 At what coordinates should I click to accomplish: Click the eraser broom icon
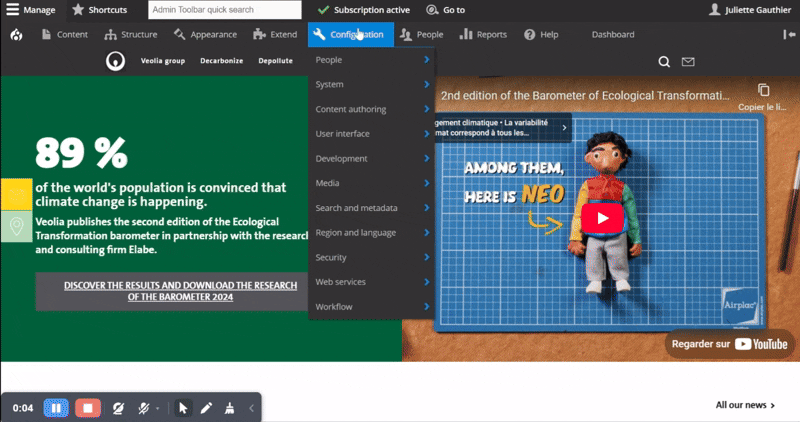[231, 408]
